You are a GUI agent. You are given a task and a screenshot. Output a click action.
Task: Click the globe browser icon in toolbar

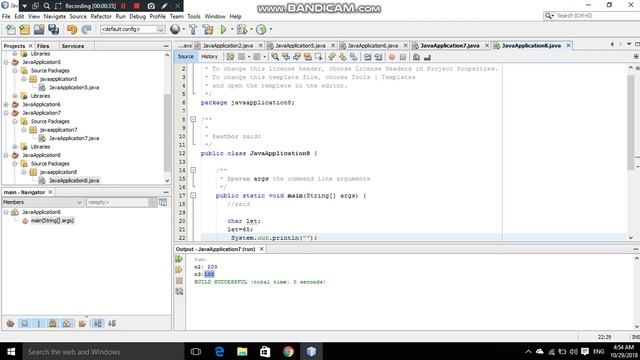[x=175, y=29]
